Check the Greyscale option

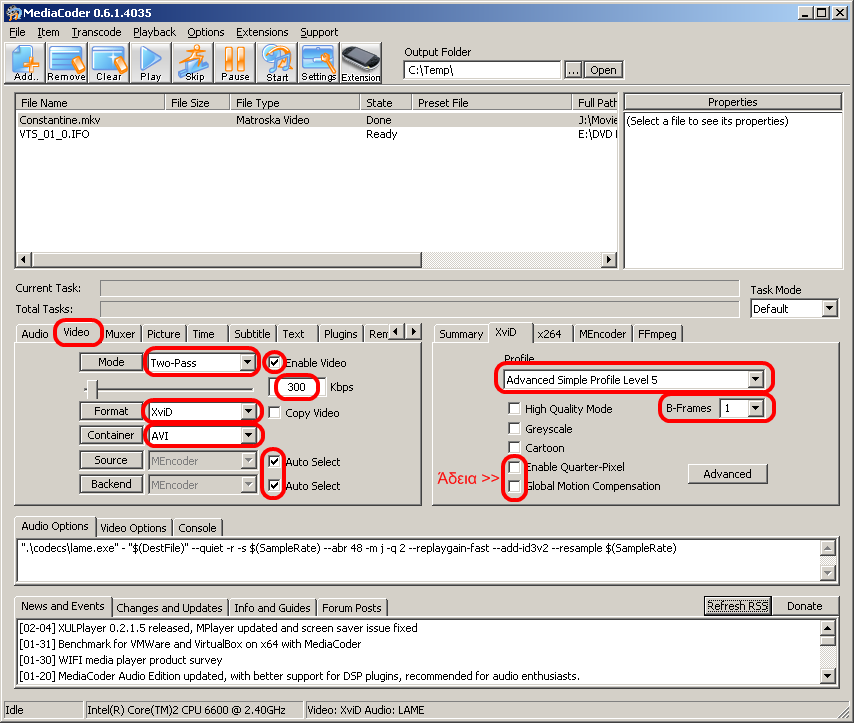(514, 428)
